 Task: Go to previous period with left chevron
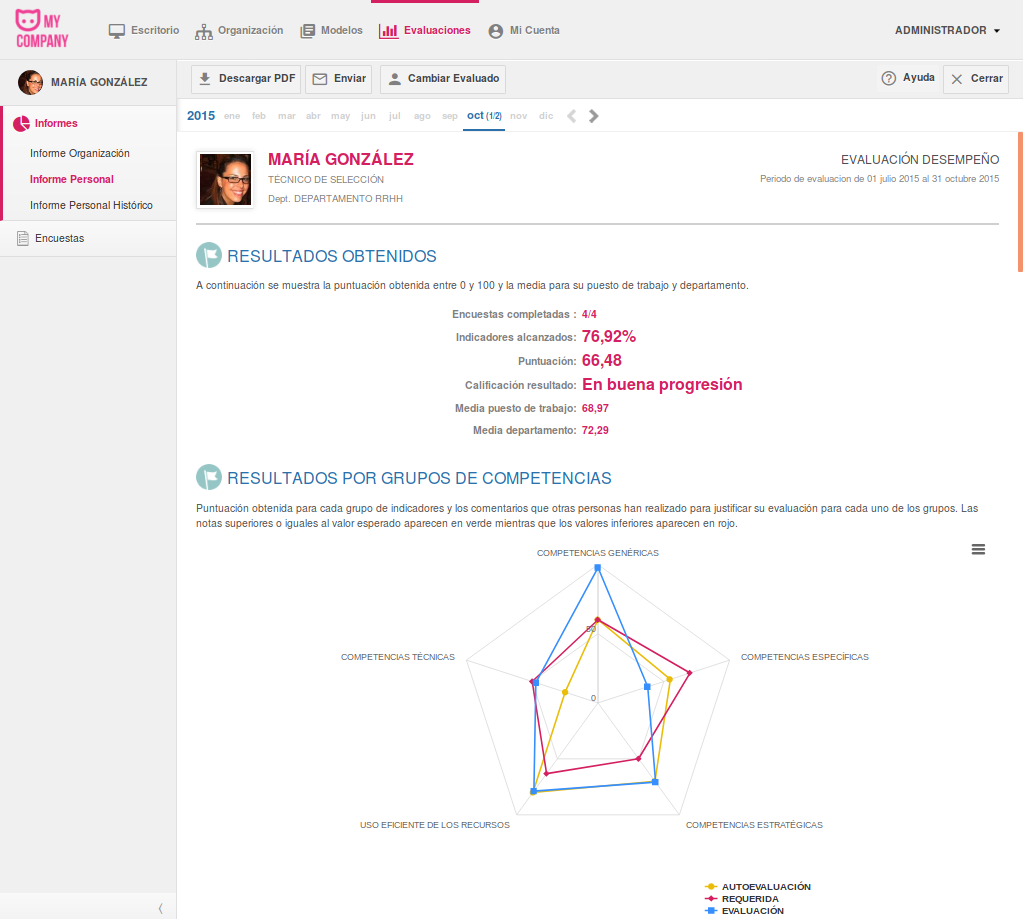click(572, 116)
